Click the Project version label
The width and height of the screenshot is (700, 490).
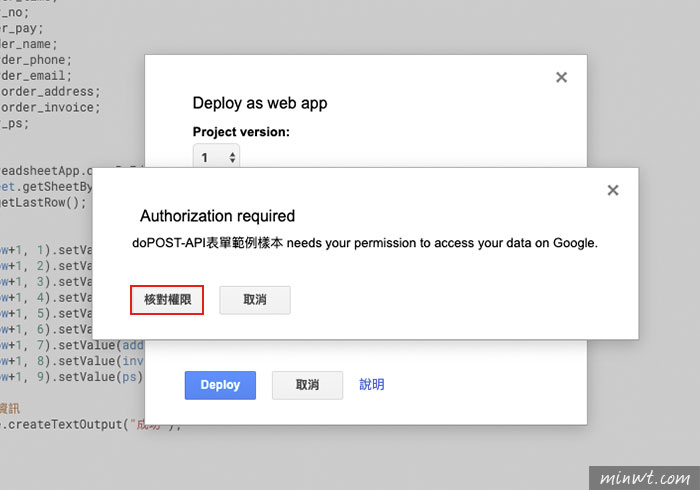tap(240, 131)
